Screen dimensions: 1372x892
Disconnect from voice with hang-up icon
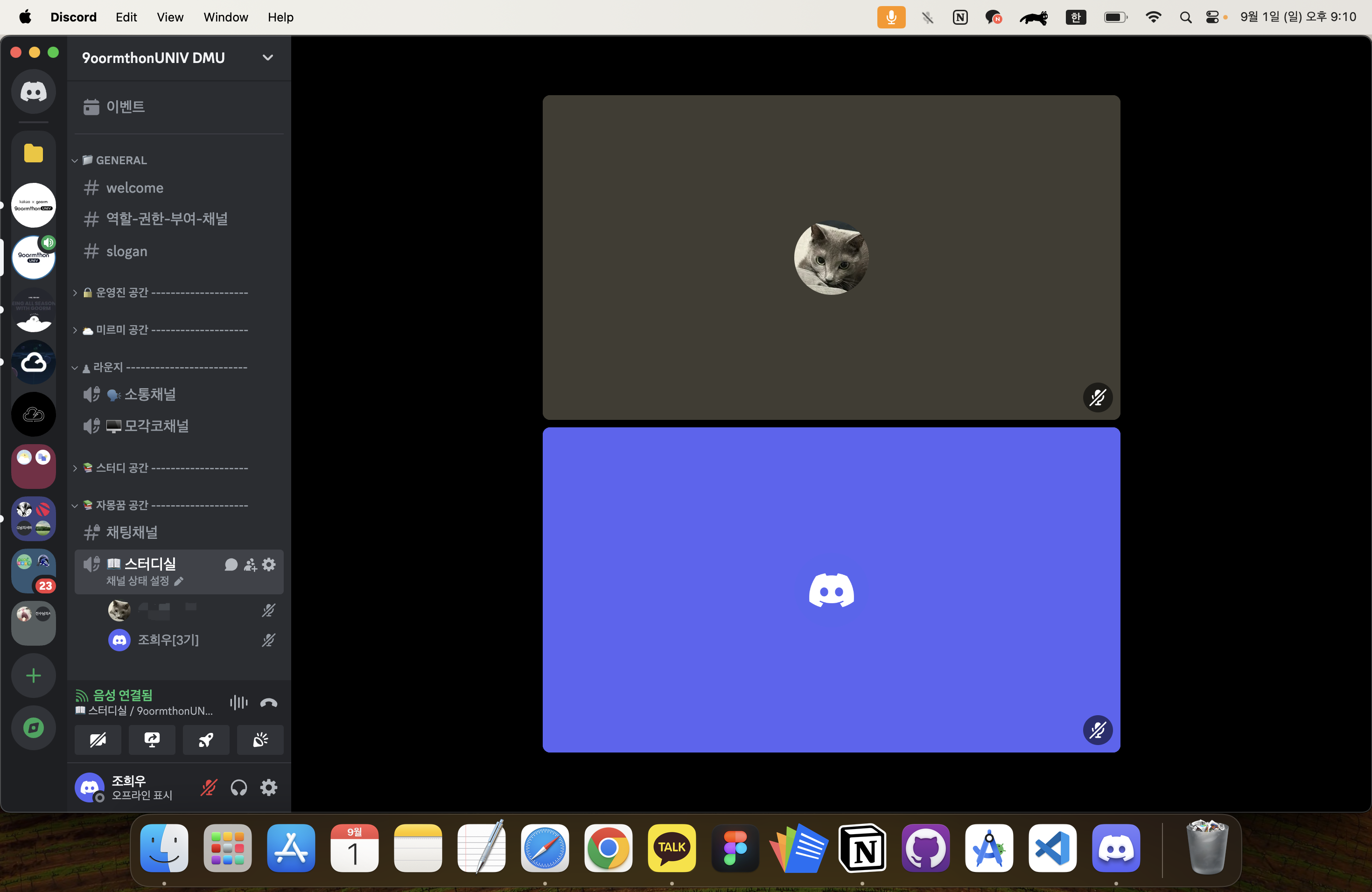pyautogui.click(x=269, y=703)
